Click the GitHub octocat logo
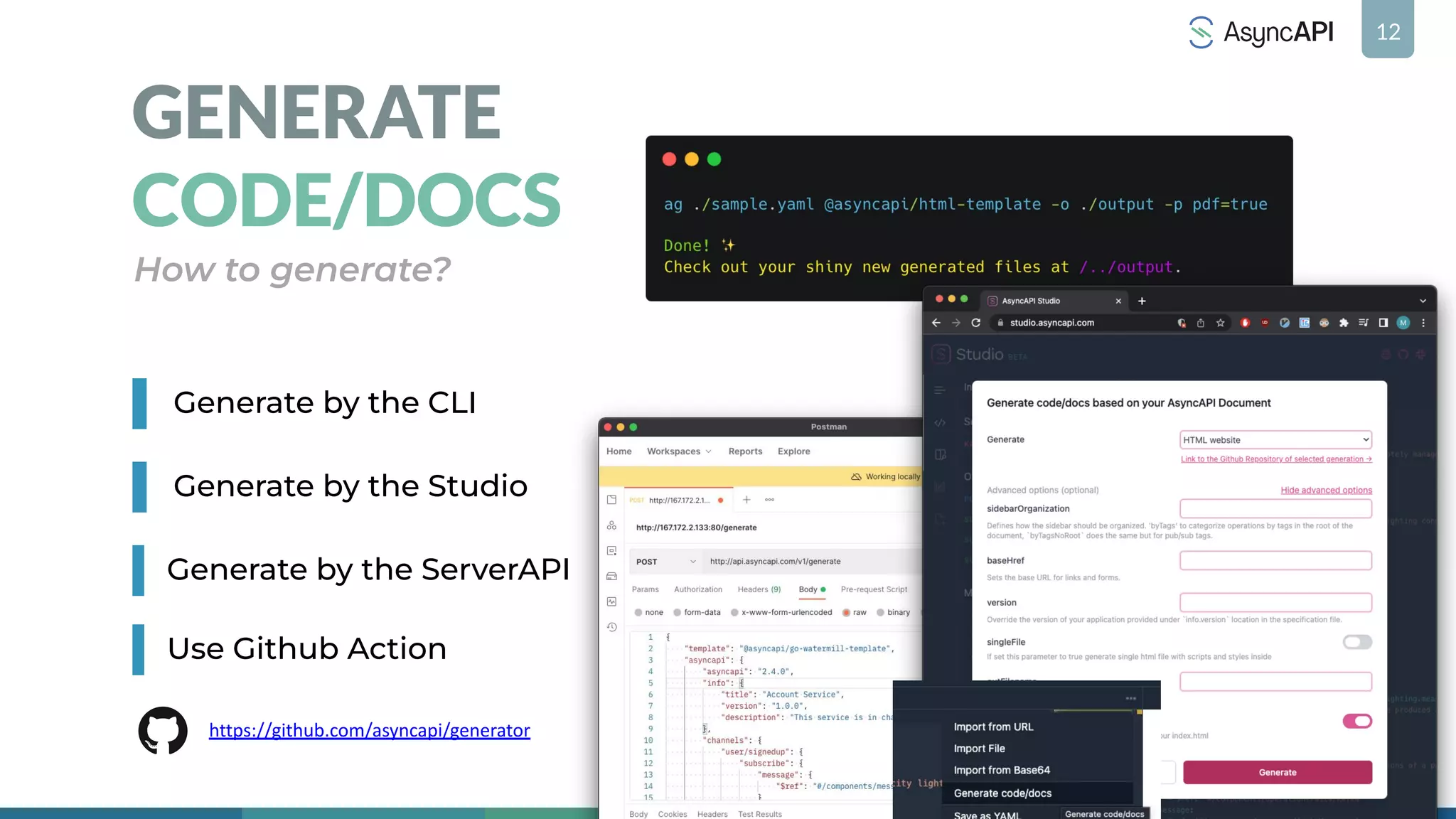Image resolution: width=1456 pixels, height=819 pixels. (163, 730)
